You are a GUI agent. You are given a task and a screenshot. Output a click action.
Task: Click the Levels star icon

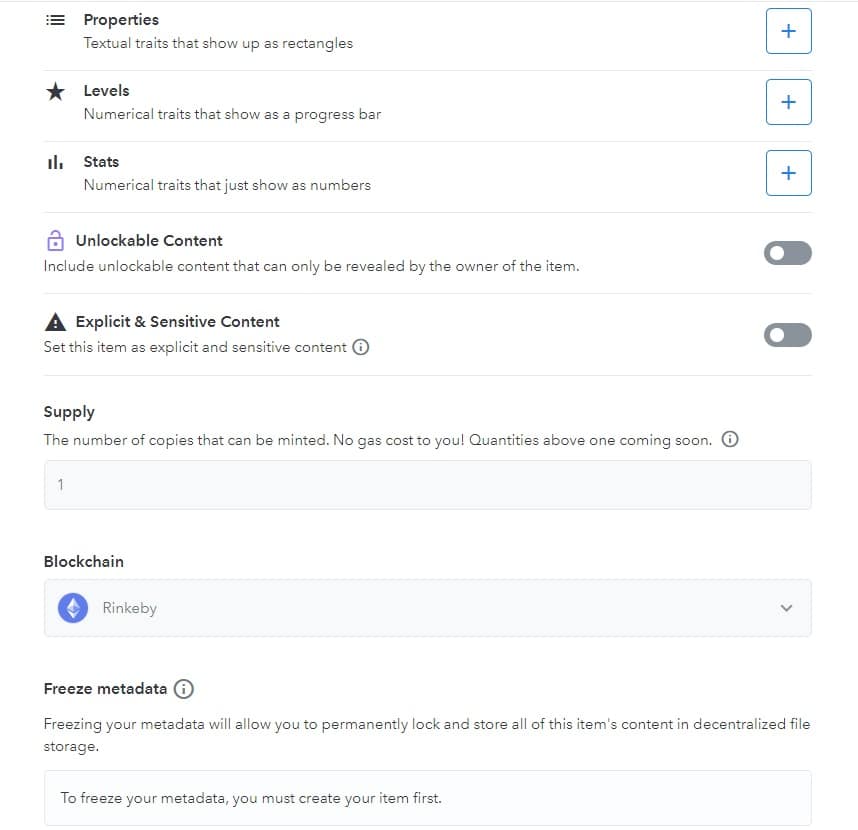[55, 91]
